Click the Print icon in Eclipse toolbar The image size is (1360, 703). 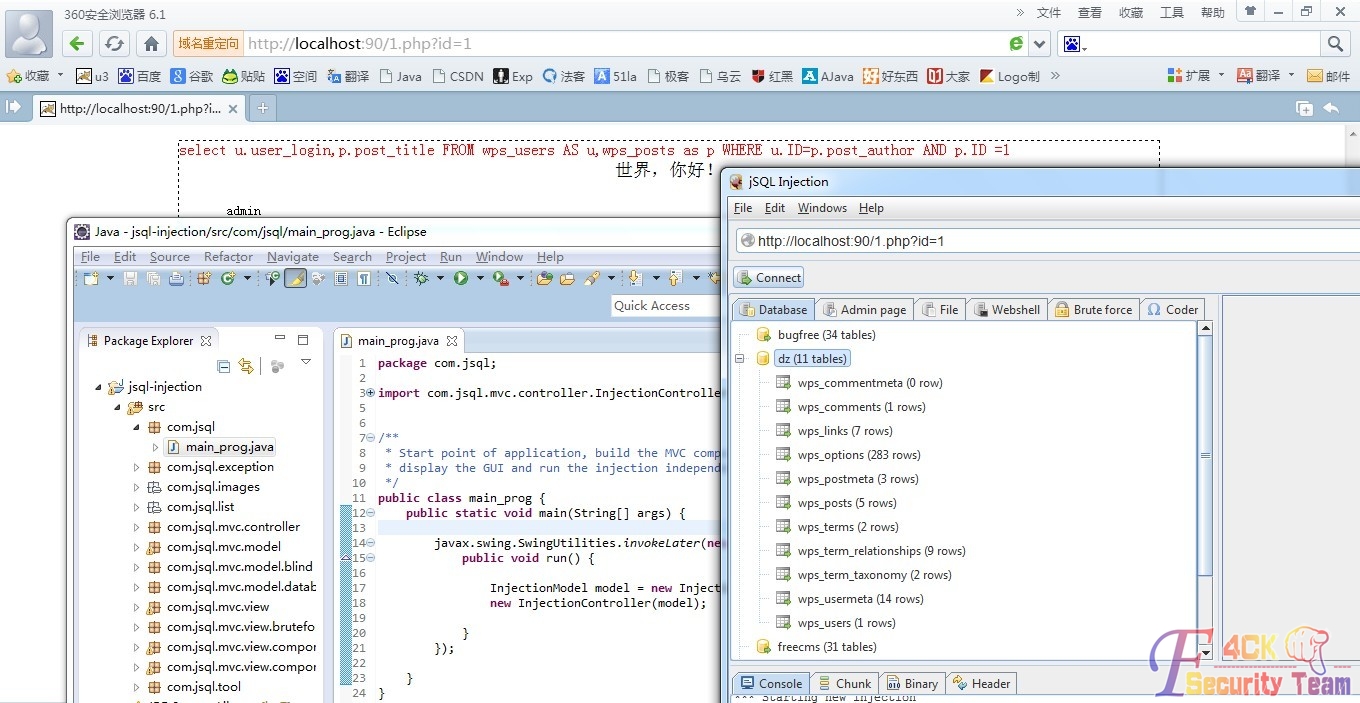coord(176,279)
